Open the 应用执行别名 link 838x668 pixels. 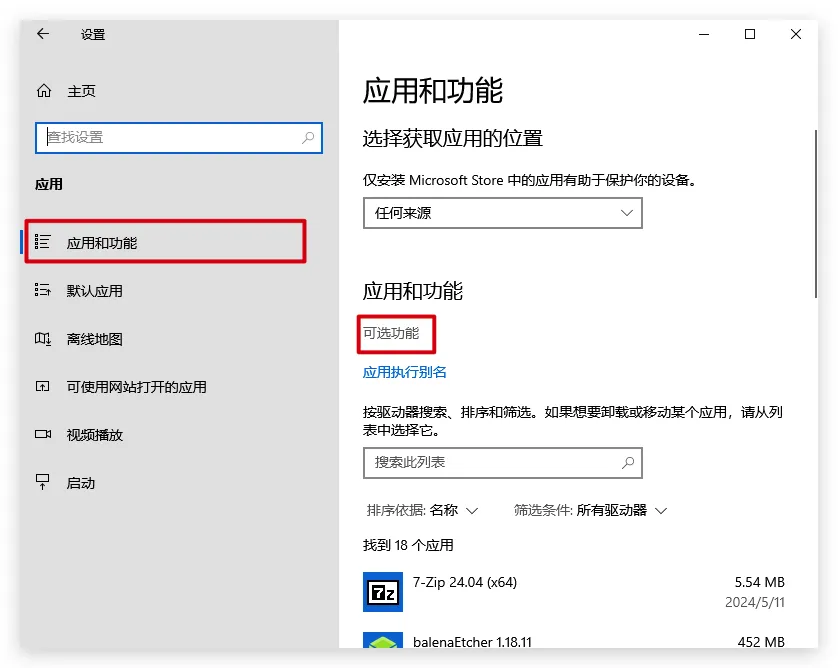point(405,372)
